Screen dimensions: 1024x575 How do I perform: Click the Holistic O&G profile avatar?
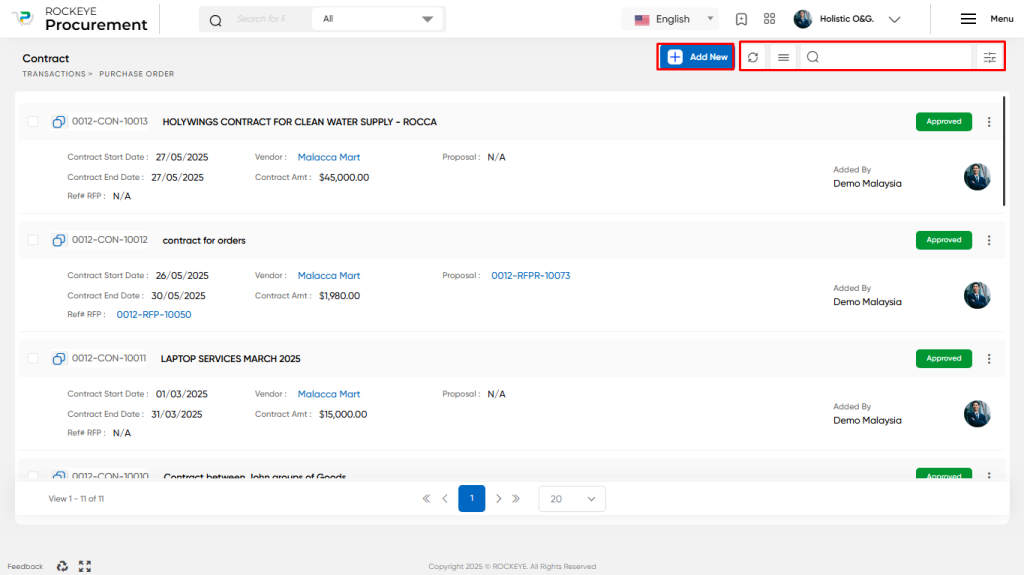(x=803, y=19)
